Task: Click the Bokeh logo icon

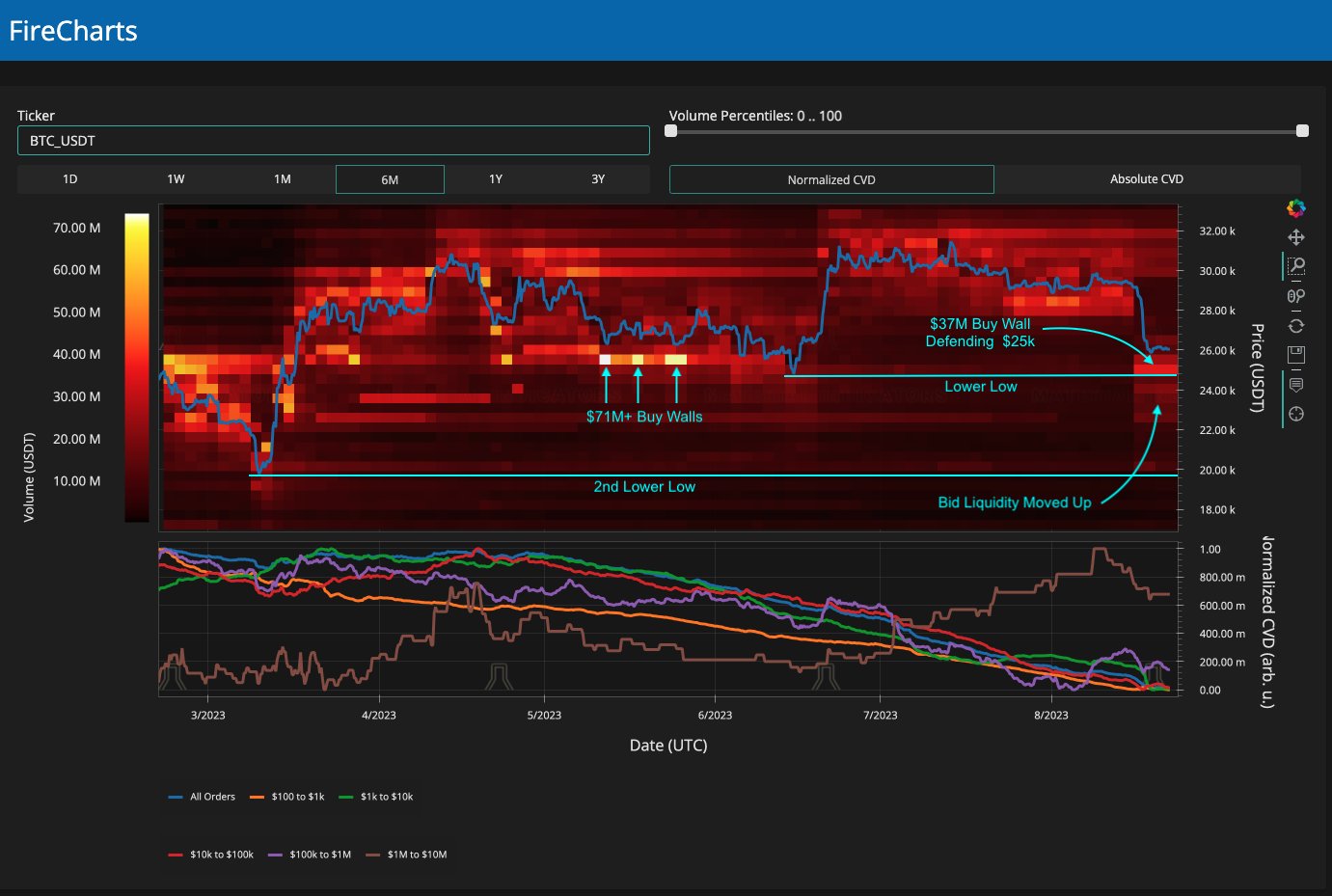Action: pyautogui.click(x=1295, y=208)
